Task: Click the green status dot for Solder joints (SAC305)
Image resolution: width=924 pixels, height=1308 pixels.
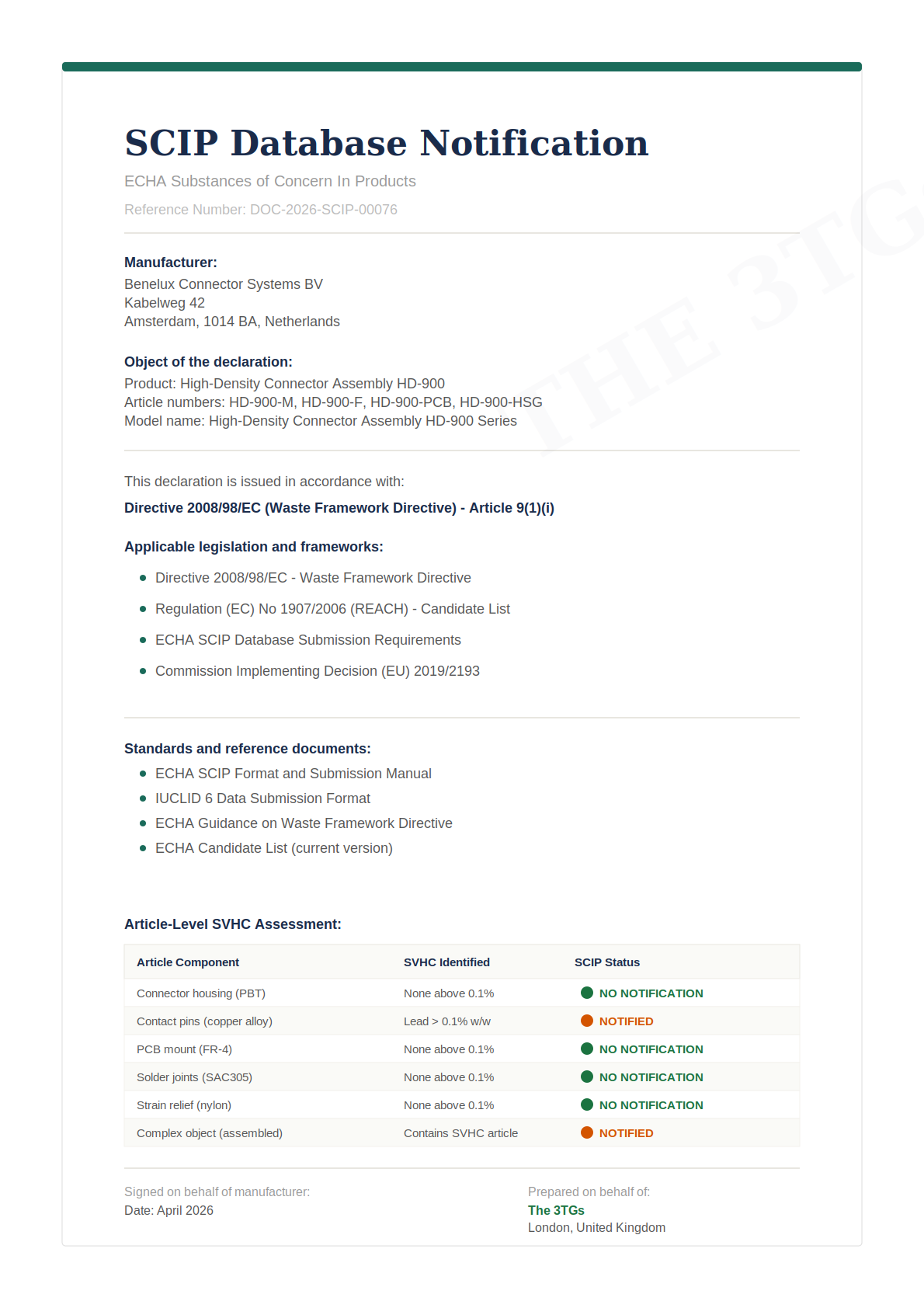Action: pyautogui.click(x=587, y=1077)
